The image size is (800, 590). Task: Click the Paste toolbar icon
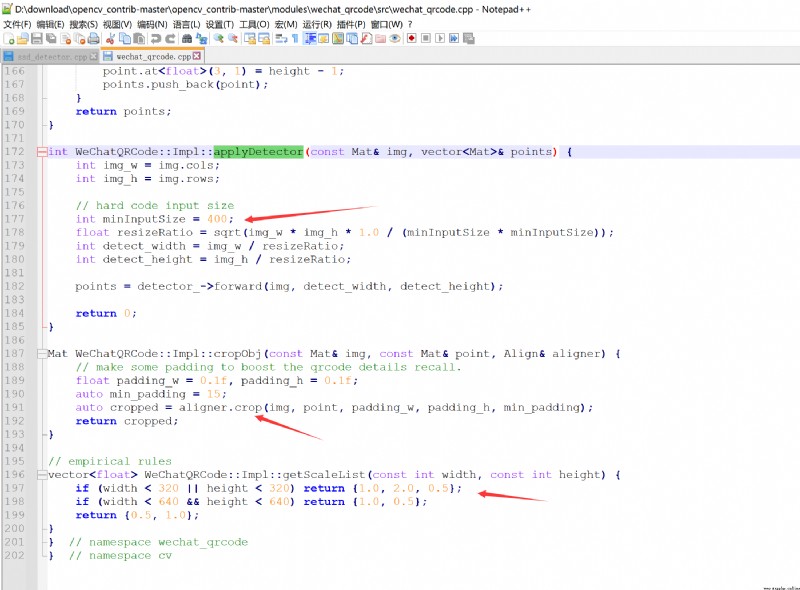point(139,39)
